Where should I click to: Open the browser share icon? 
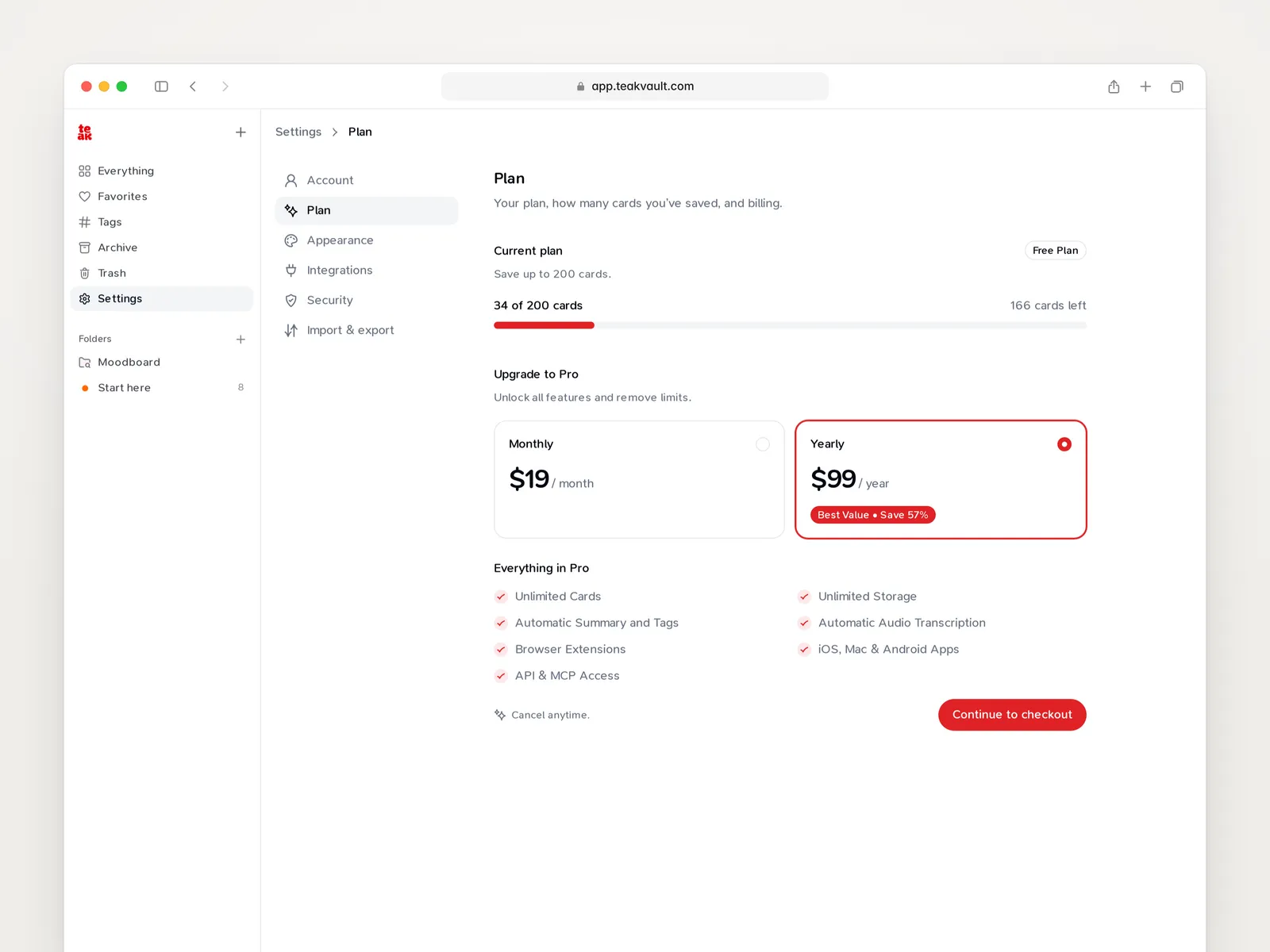[1114, 86]
